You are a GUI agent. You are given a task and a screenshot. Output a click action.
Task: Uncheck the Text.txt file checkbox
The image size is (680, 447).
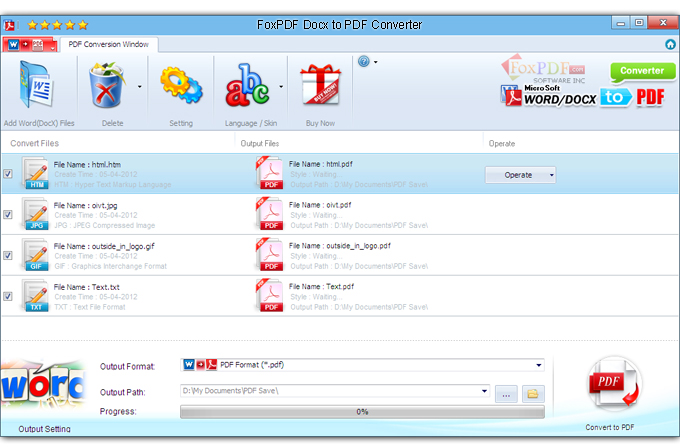[8, 296]
